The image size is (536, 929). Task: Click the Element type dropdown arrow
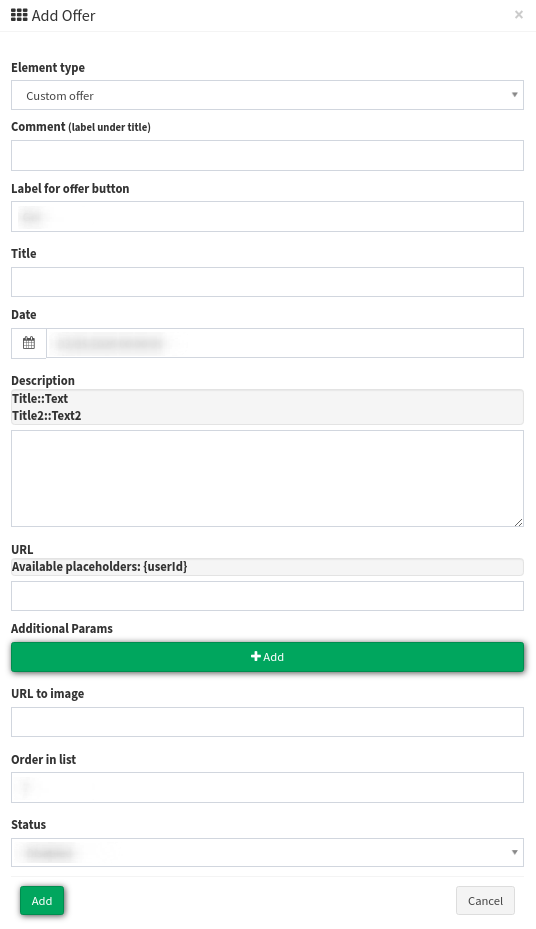coord(514,95)
